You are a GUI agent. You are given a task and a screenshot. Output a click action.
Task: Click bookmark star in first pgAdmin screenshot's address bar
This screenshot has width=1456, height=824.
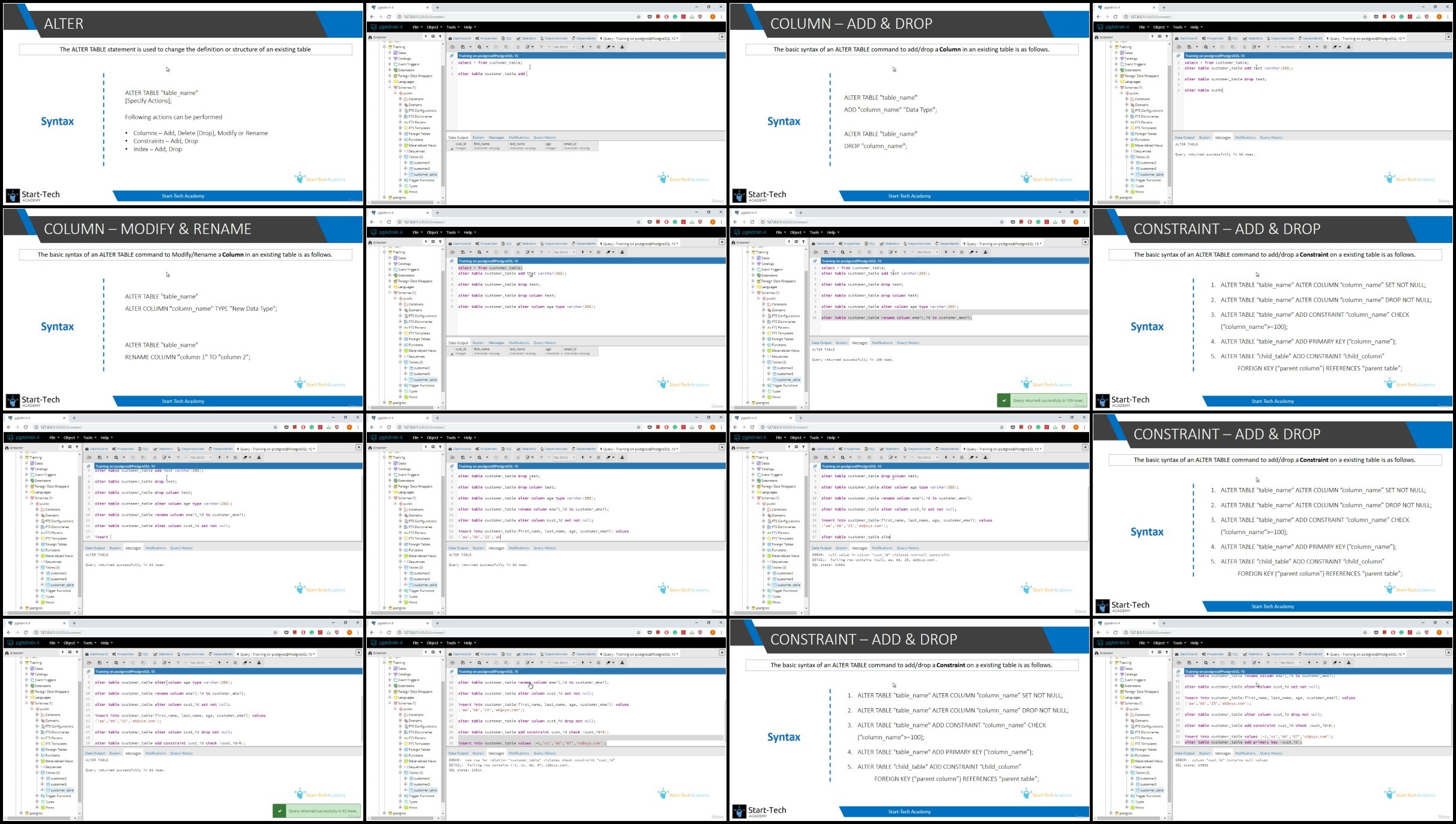638,17
